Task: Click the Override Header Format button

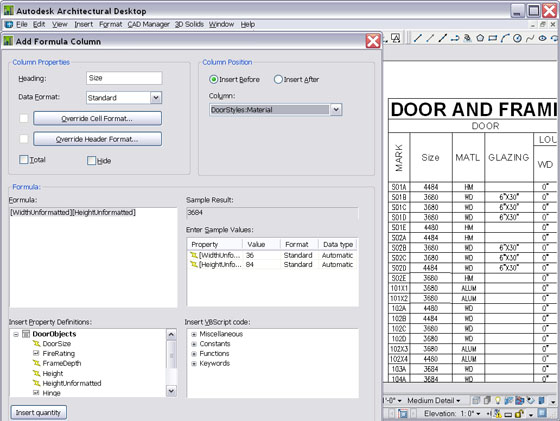Action: tap(97, 139)
